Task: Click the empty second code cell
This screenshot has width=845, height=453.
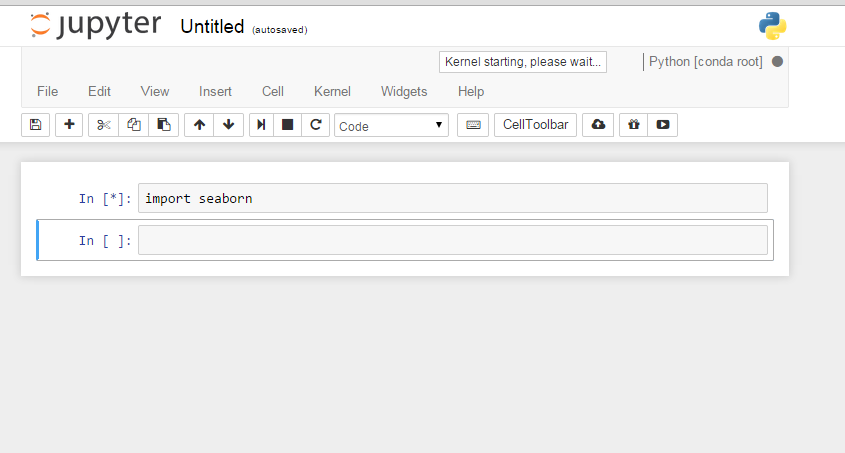Action: point(452,240)
